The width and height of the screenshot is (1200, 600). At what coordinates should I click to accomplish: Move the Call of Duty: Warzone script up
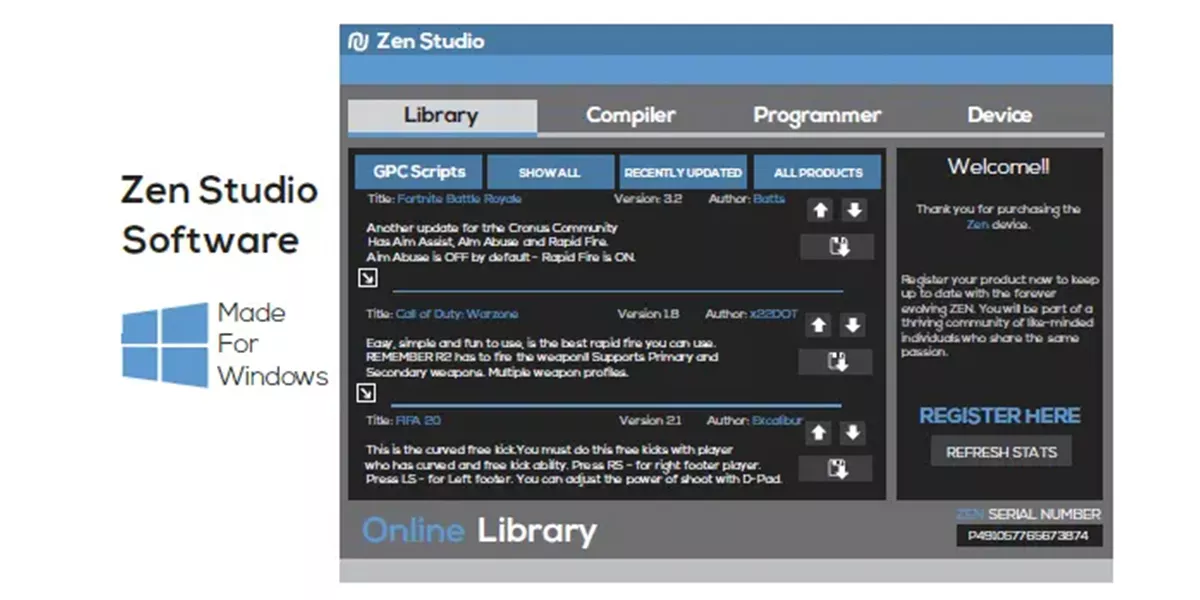point(819,325)
